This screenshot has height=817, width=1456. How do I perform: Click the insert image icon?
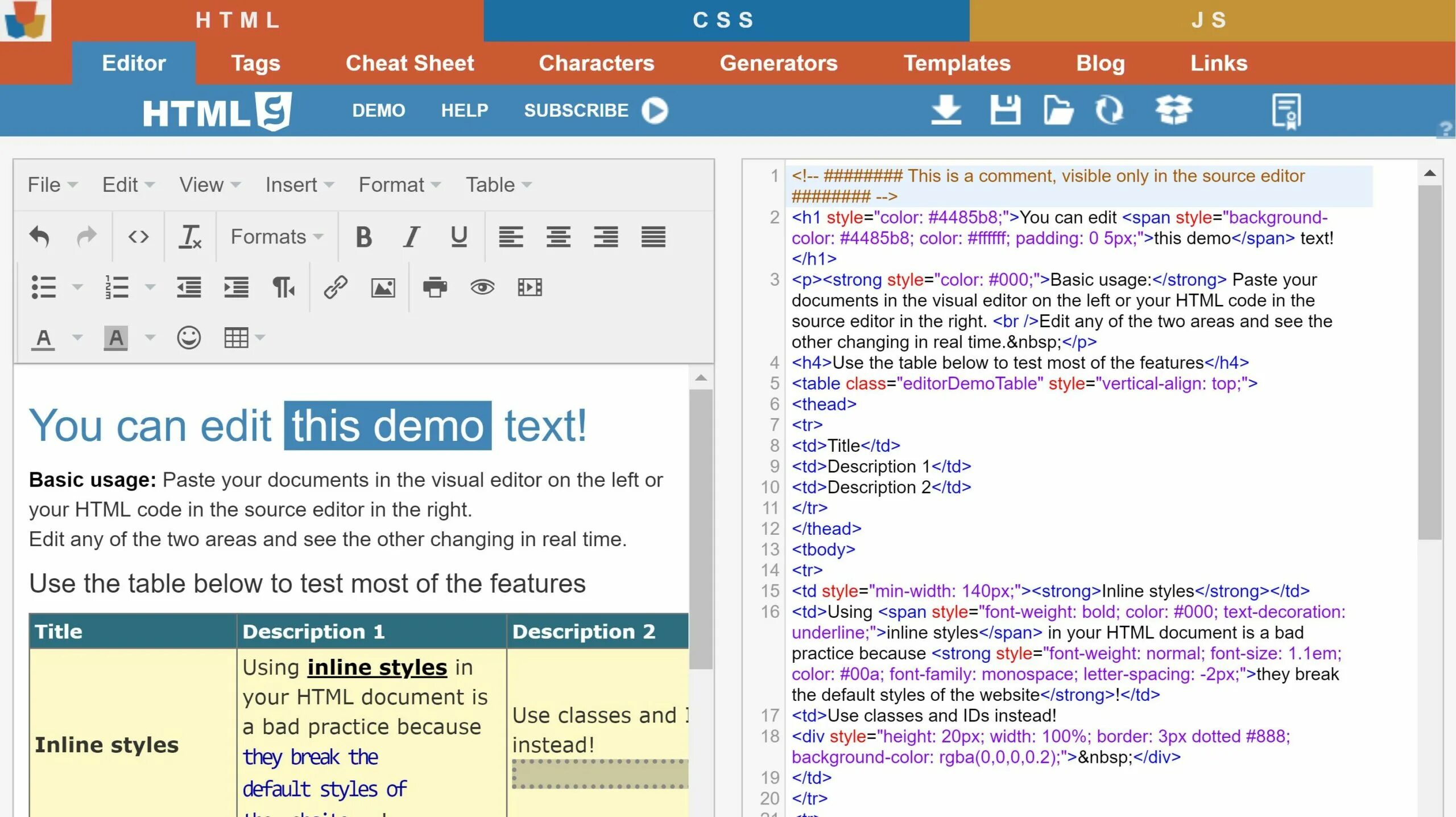[383, 287]
